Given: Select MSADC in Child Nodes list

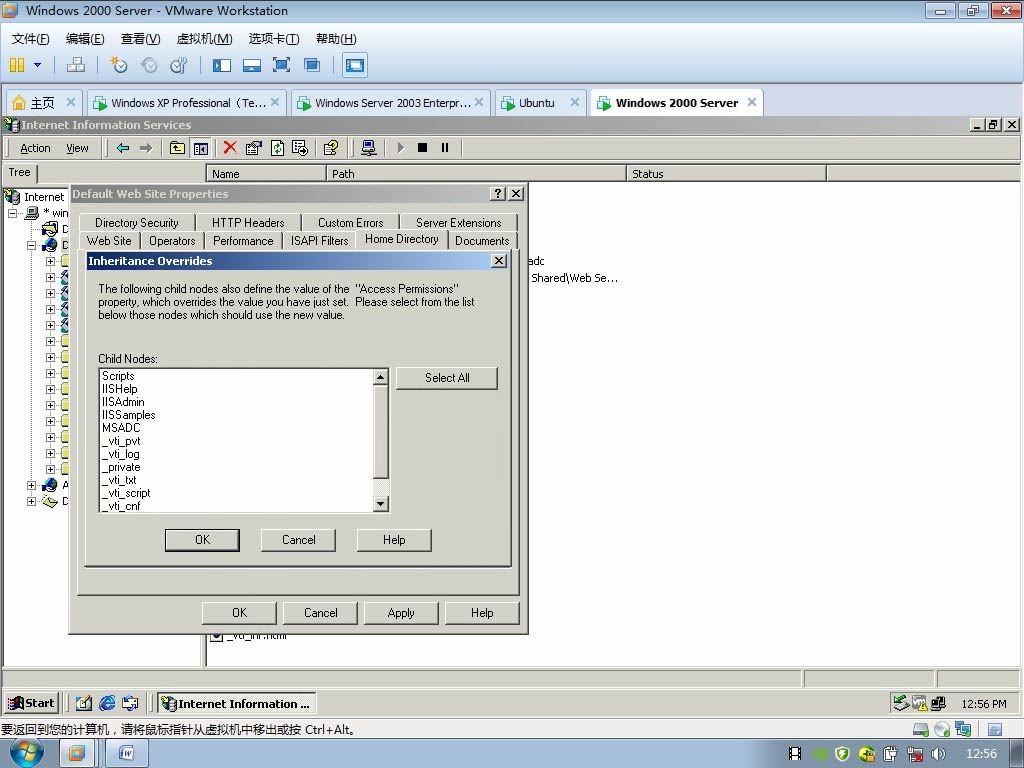Looking at the screenshot, I should pyautogui.click(x=121, y=428).
